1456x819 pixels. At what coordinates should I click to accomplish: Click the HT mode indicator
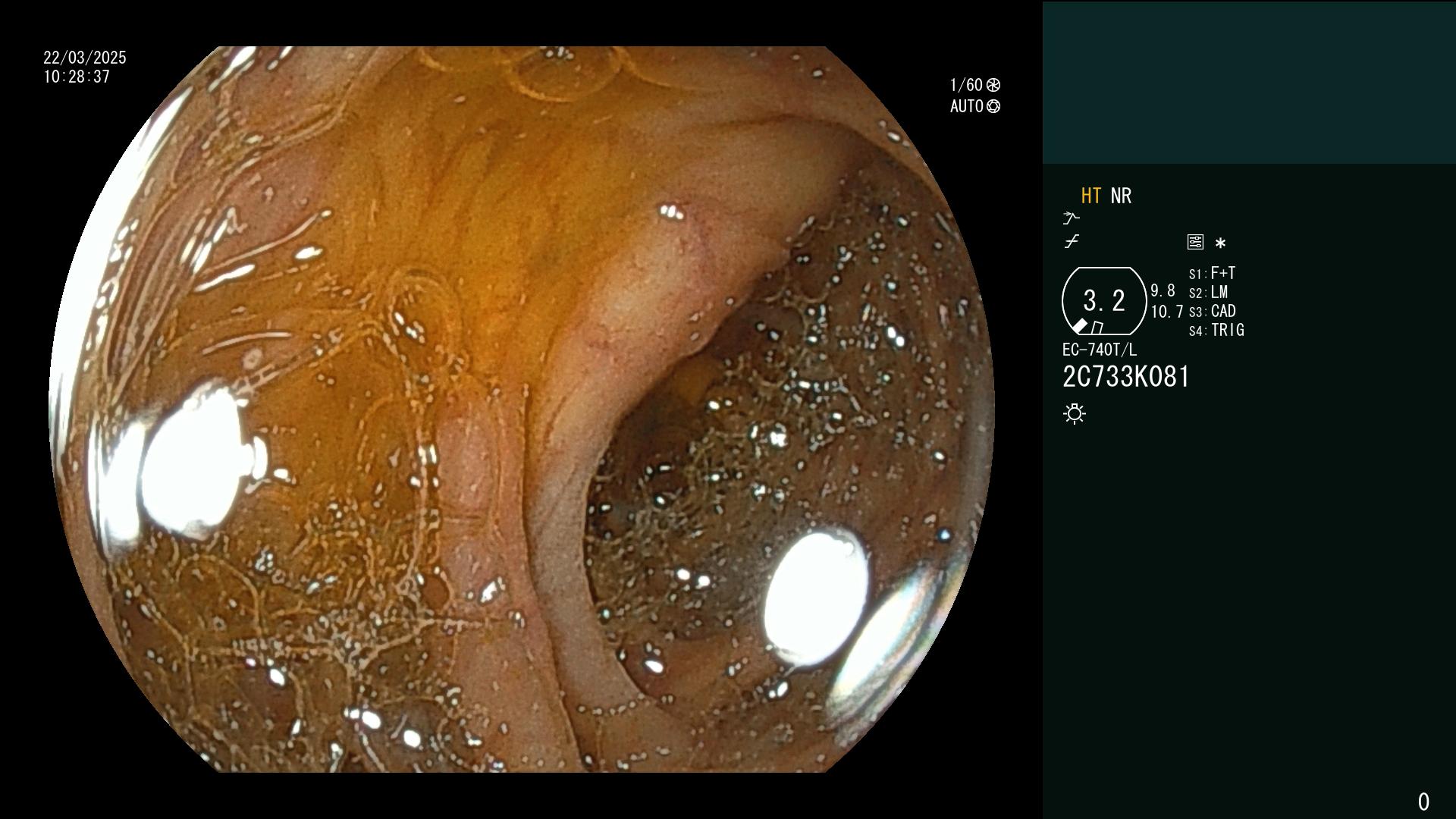tap(1090, 196)
